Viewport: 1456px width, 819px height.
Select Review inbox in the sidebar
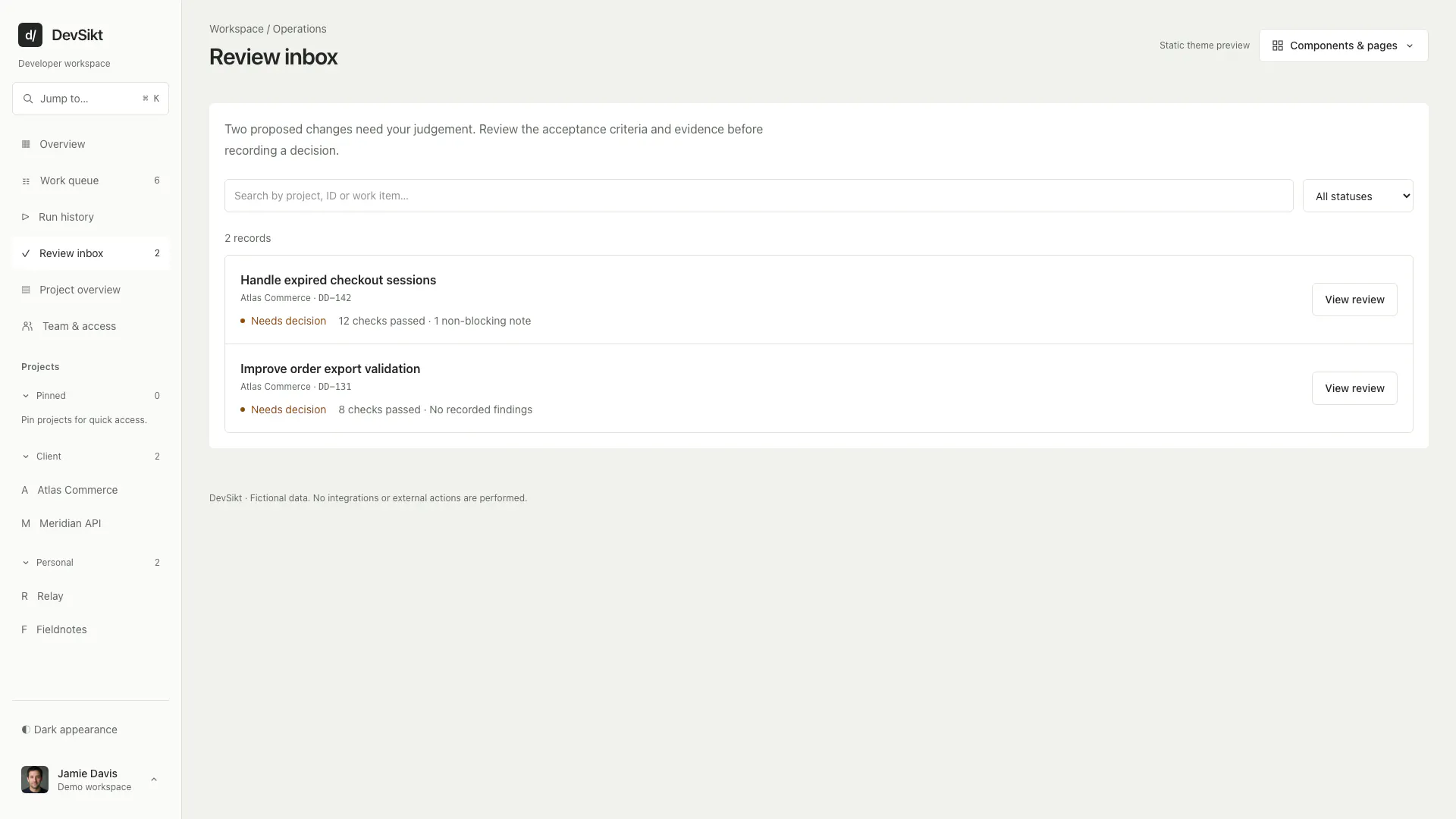90,253
